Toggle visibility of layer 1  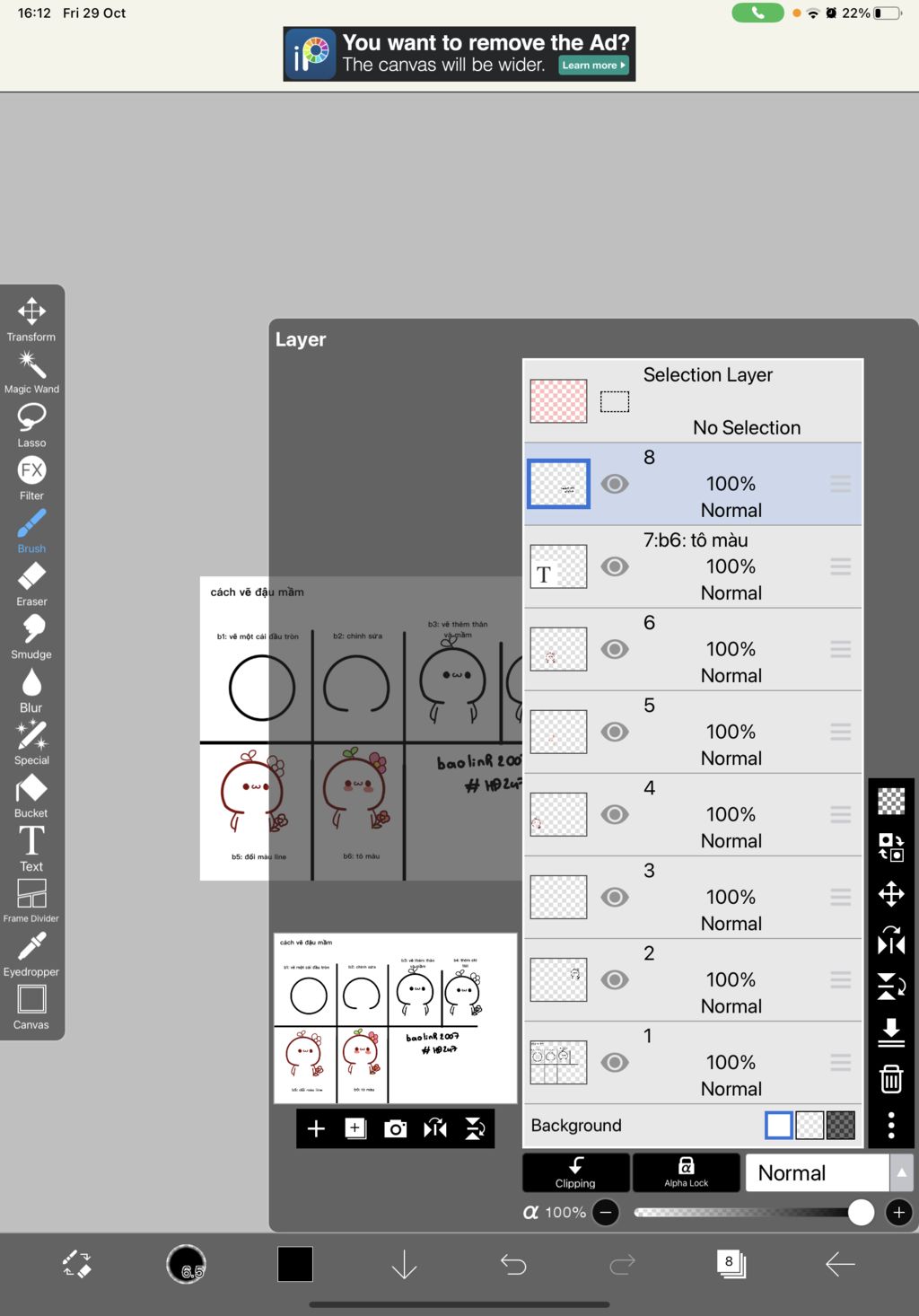pyautogui.click(x=615, y=1062)
